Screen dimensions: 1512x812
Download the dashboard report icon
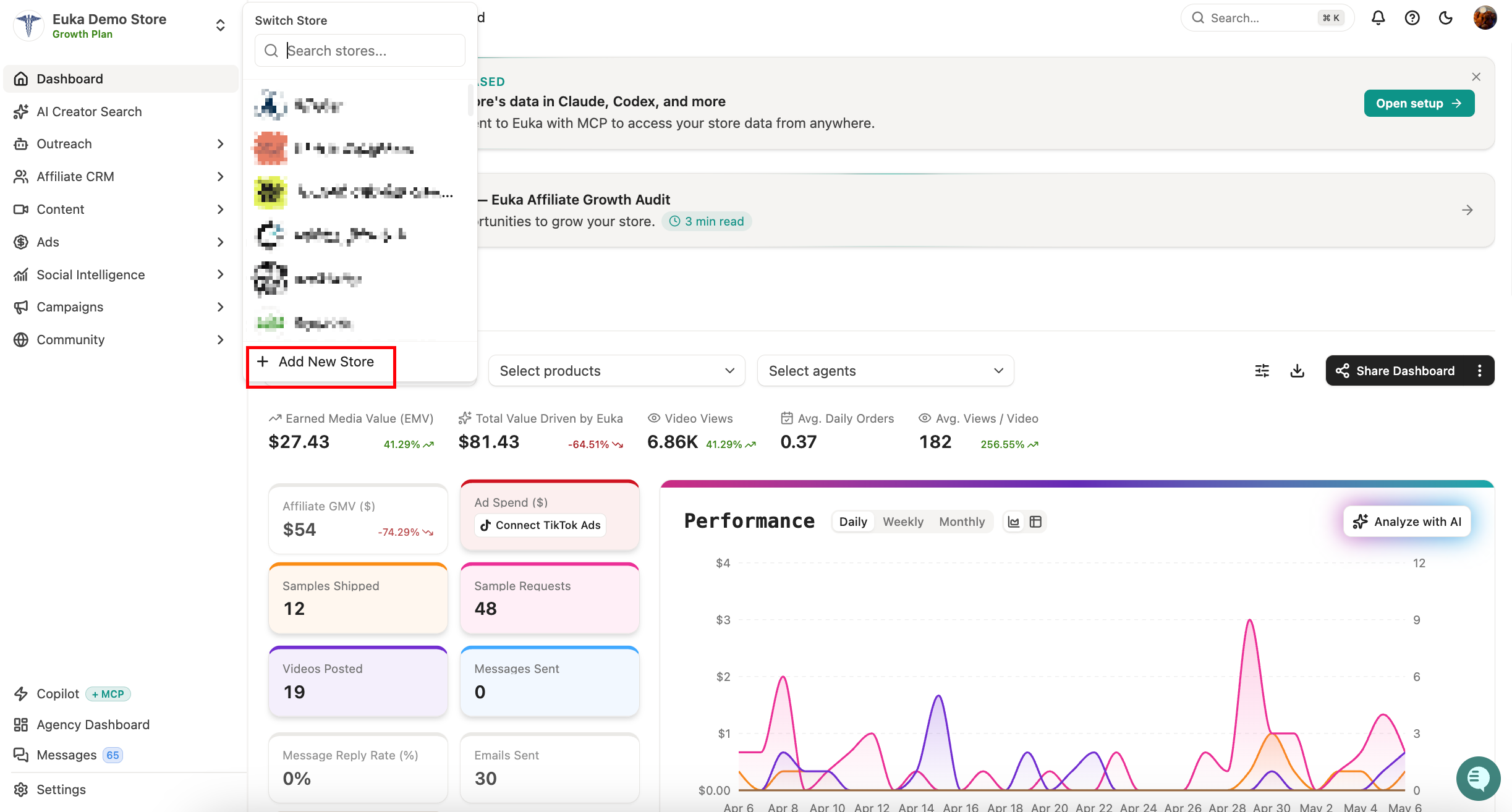point(1298,371)
